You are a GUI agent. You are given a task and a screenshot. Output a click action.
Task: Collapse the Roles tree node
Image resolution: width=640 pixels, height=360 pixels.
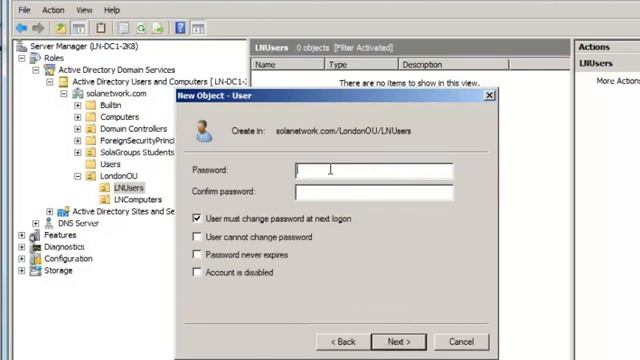(22, 58)
